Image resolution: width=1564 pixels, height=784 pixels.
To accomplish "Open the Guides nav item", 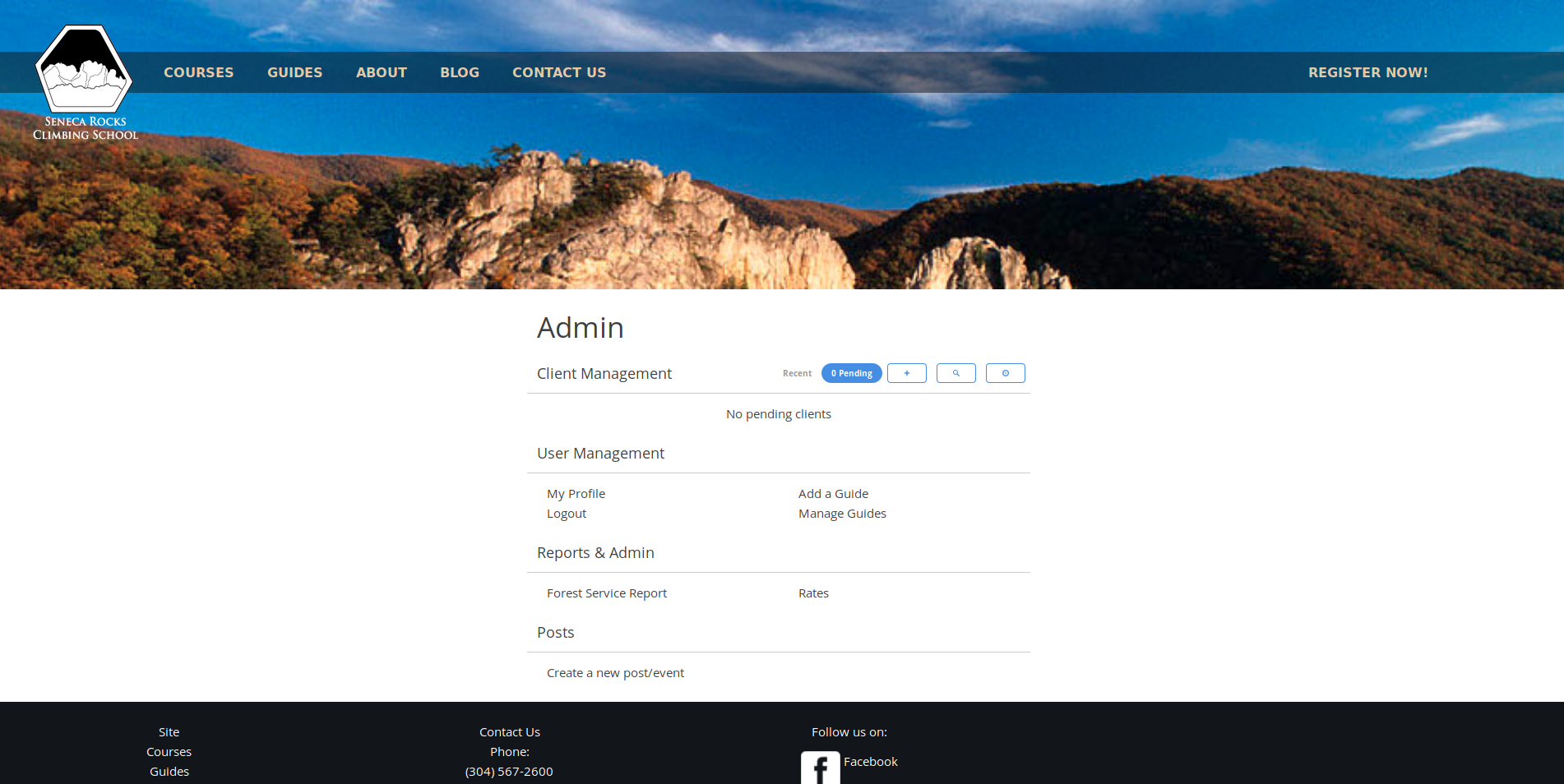I will pyautogui.click(x=295, y=72).
